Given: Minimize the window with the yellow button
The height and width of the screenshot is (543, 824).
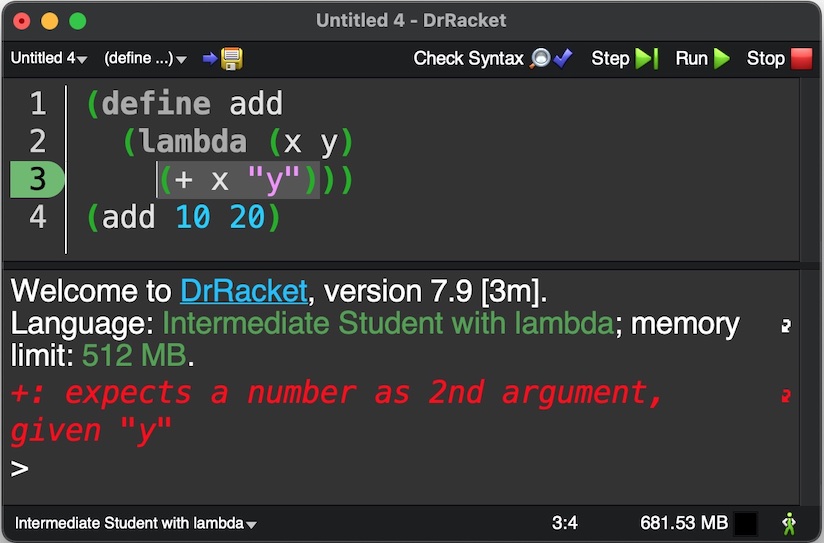Looking at the screenshot, I should tap(50, 21).
